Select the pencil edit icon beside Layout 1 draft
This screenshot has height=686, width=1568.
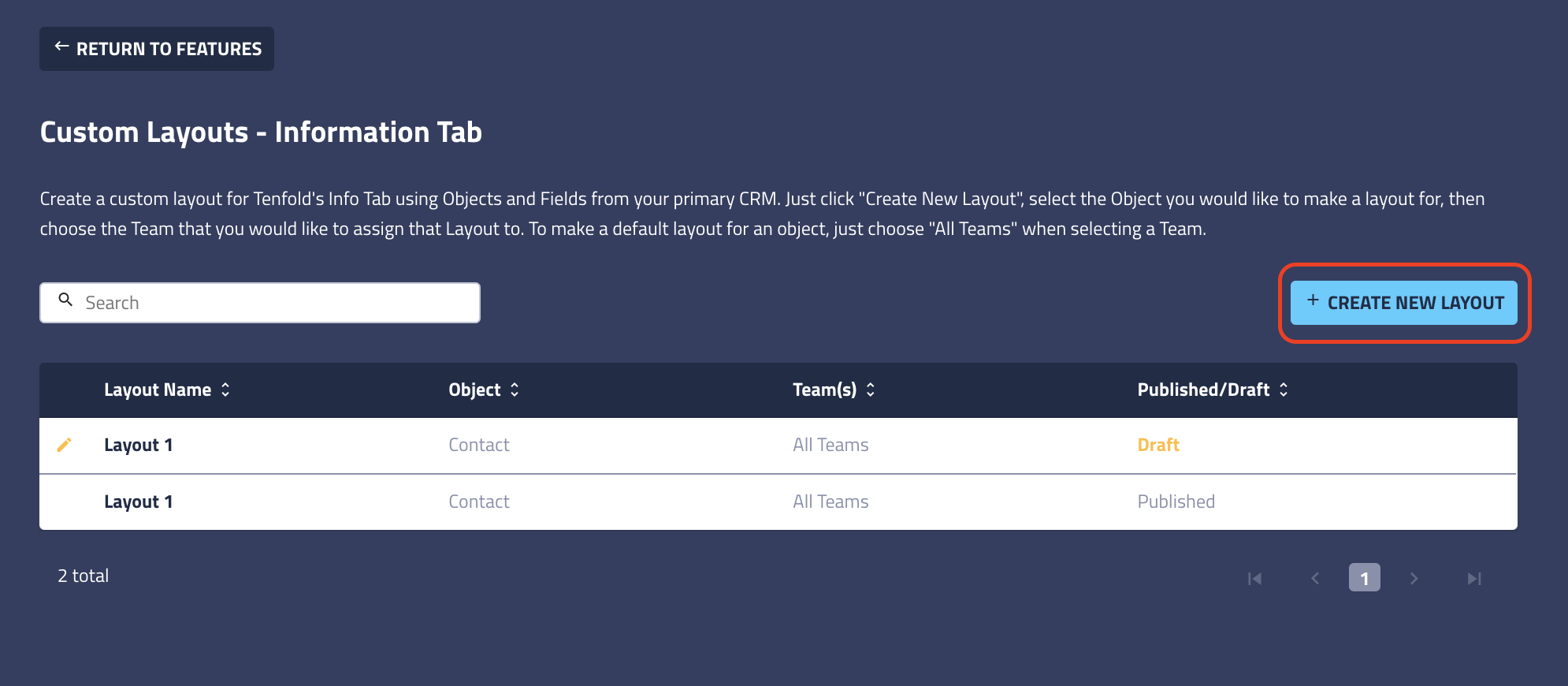(65, 445)
